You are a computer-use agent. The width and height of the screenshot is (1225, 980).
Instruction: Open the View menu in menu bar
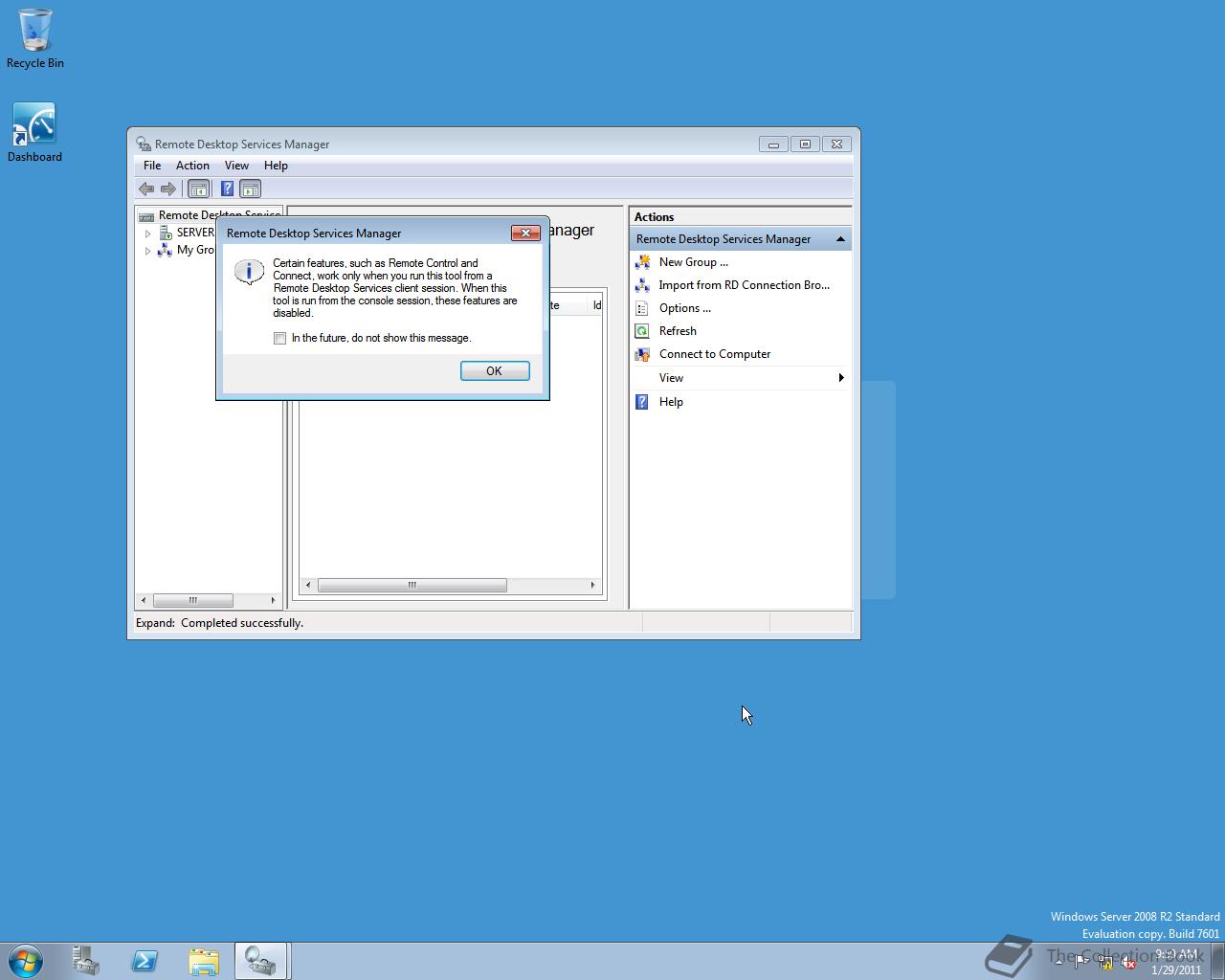click(236, 166)
